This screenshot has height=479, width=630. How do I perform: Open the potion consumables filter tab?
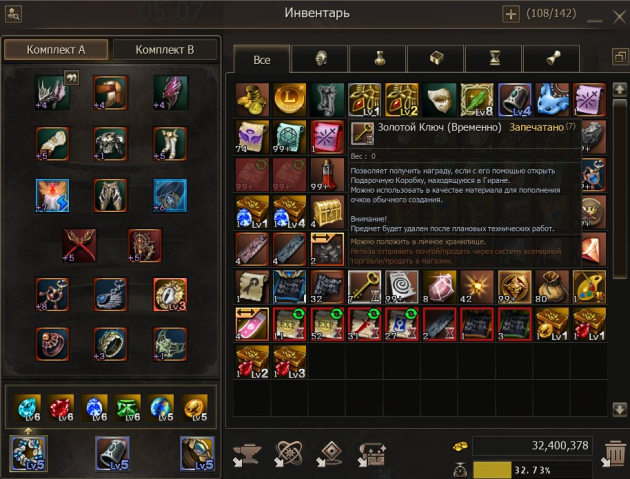click(378, 59)
